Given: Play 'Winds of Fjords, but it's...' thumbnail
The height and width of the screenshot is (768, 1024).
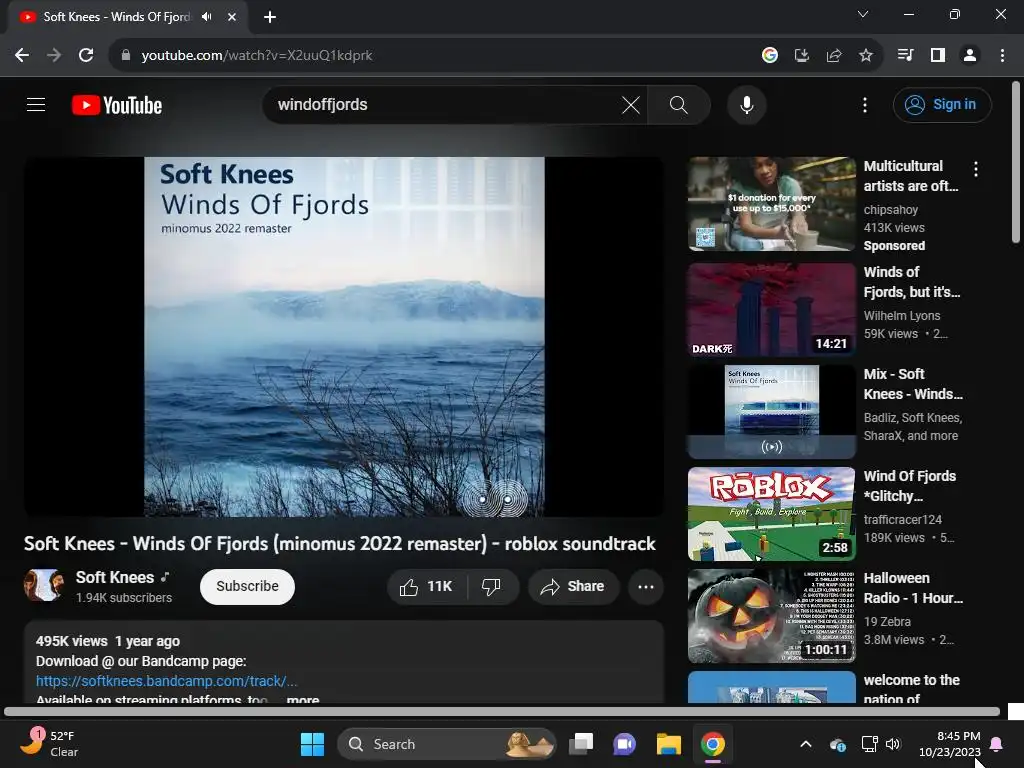Looking at the screenshot, I should [771, 310].
